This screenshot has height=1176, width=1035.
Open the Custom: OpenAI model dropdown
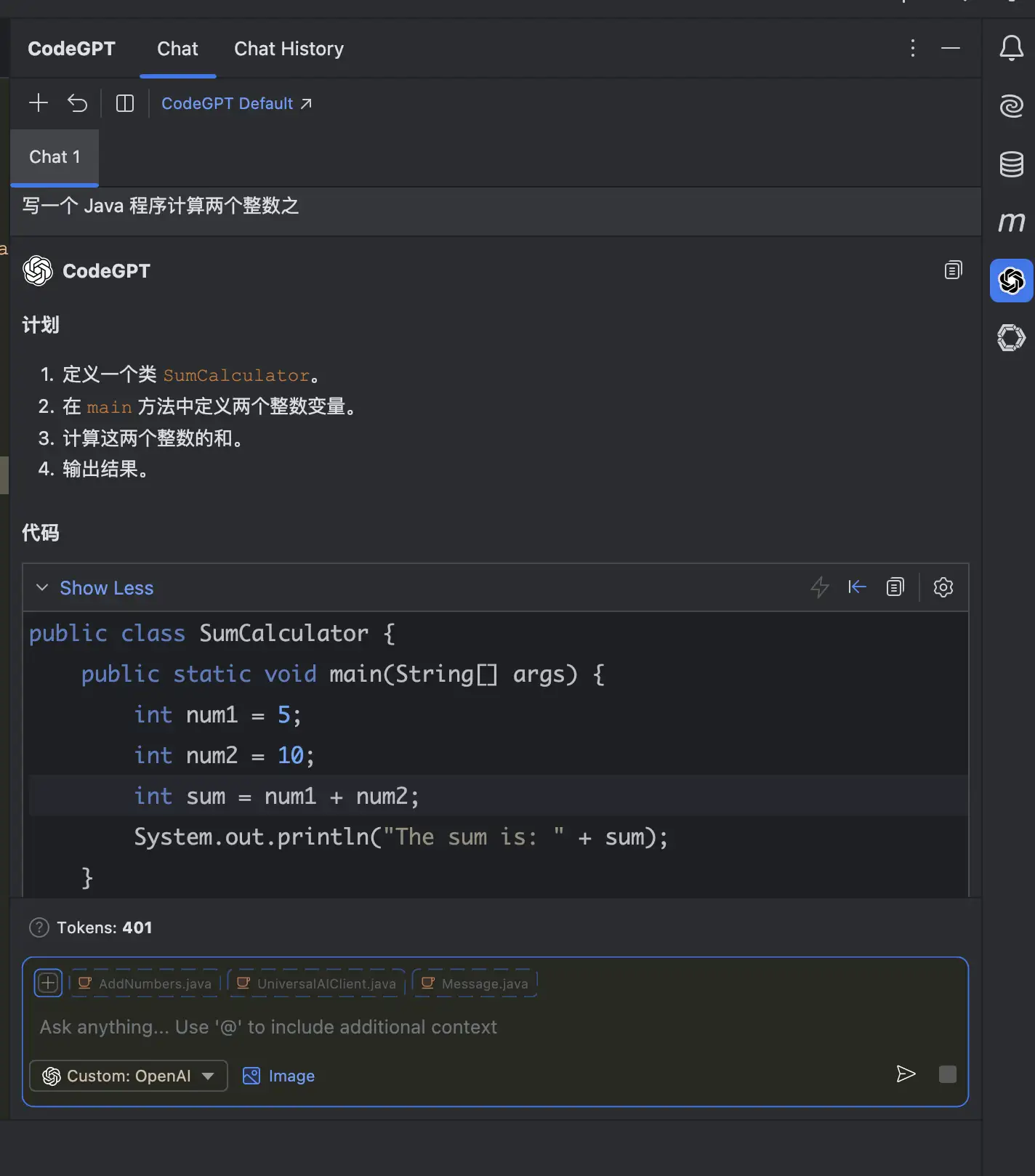129,1076
